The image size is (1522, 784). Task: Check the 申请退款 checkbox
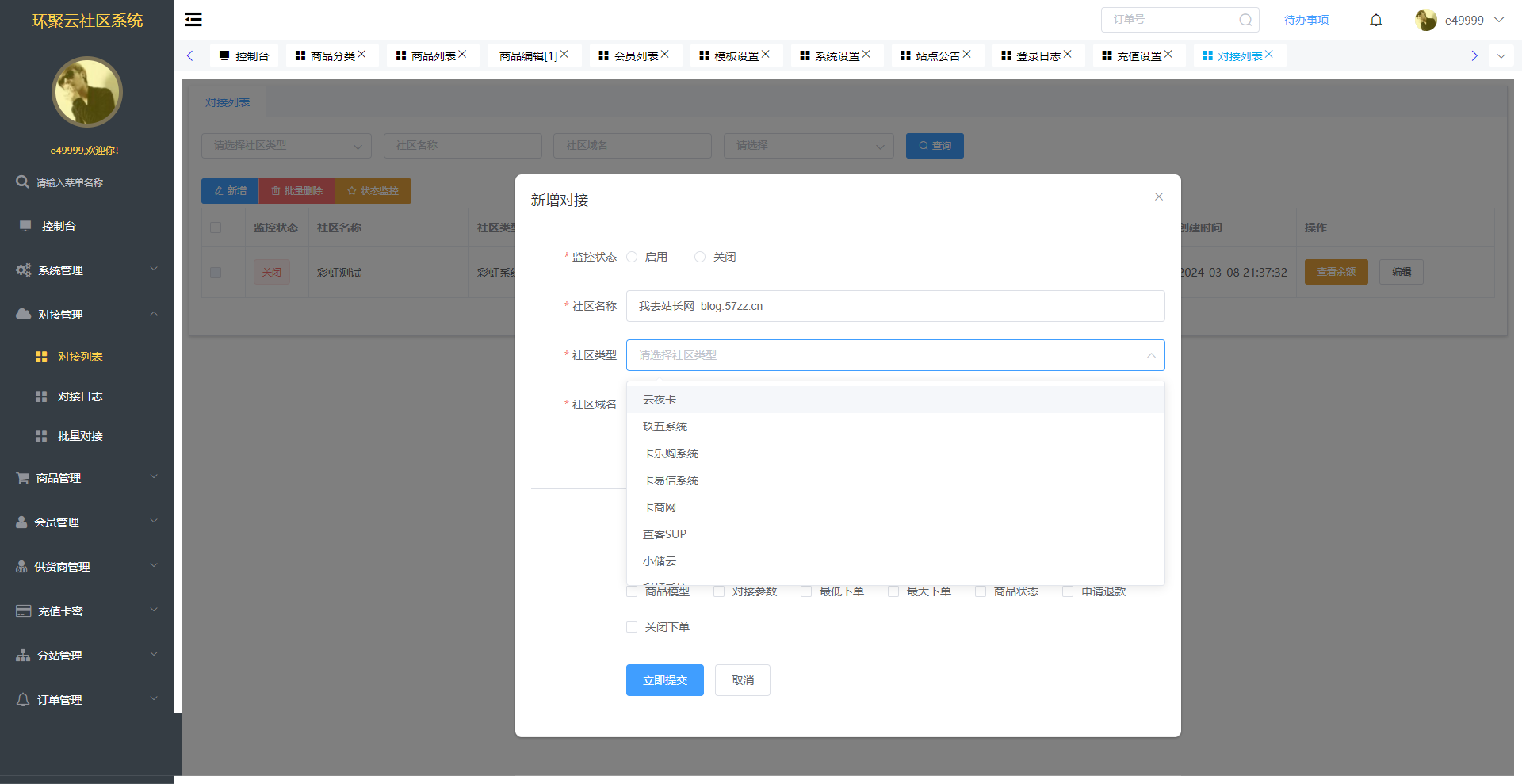[x=1068, y=591]
